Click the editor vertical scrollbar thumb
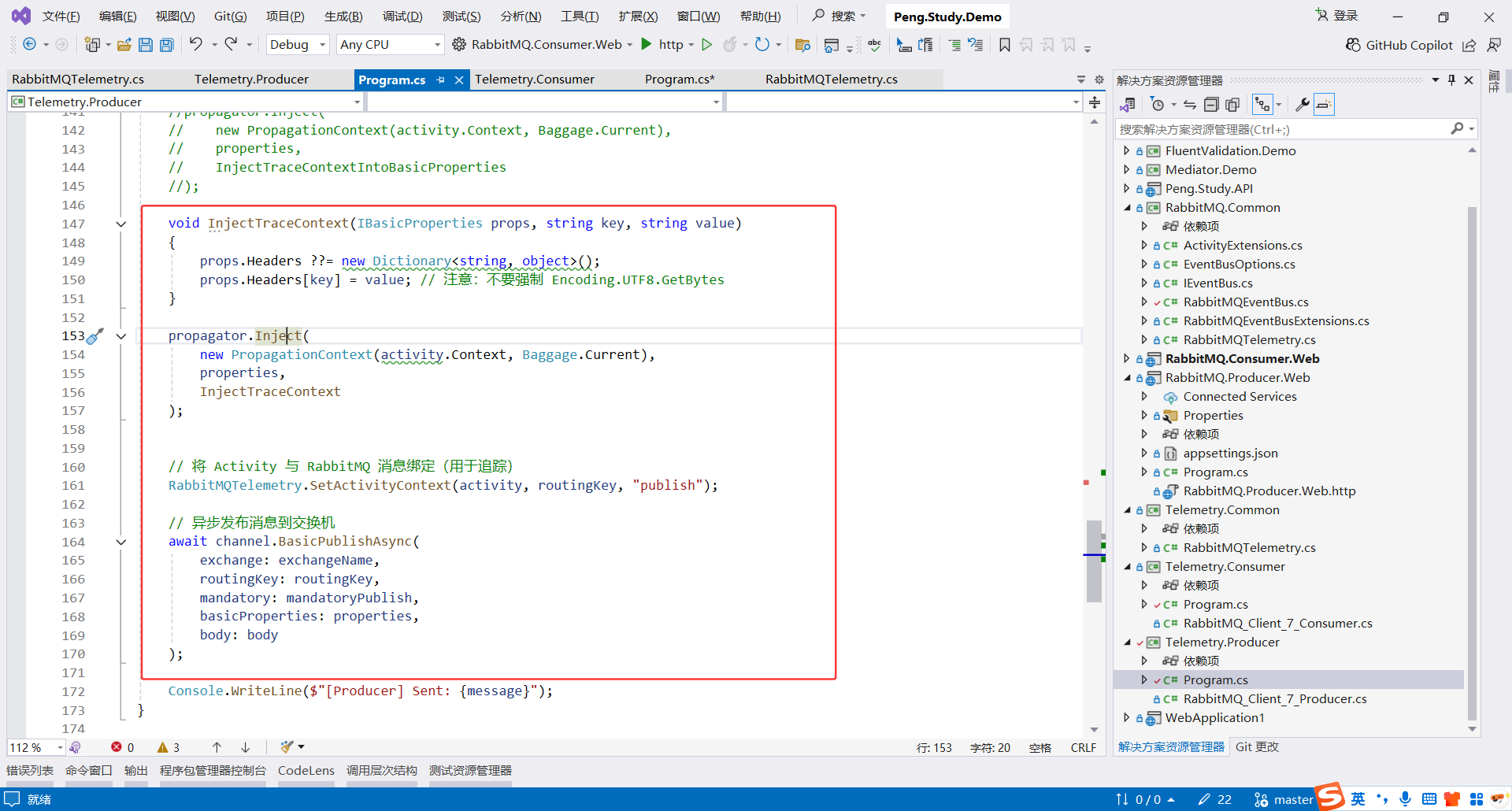 (1094, 561)
